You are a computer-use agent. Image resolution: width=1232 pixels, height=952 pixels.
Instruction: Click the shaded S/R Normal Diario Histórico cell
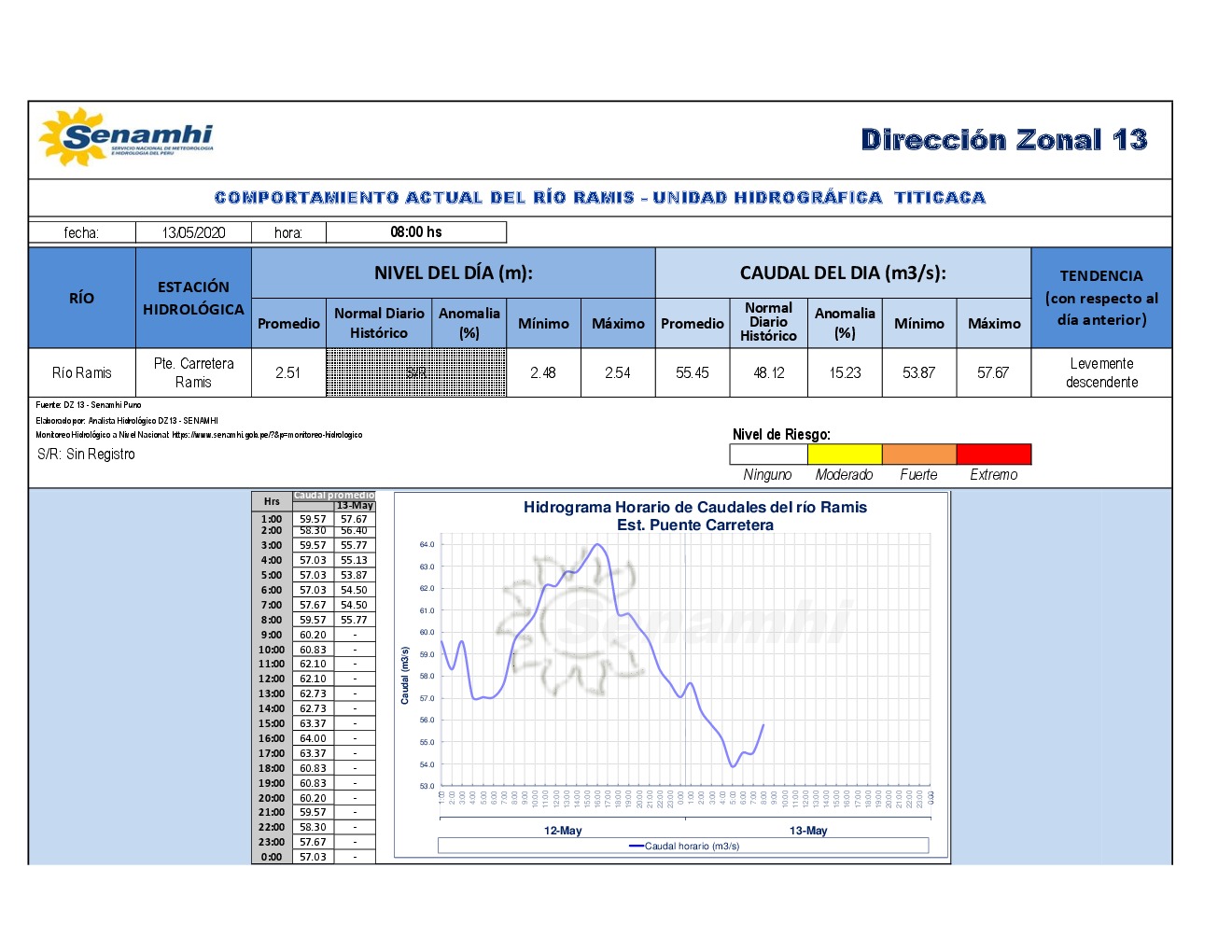coord(415,373)
